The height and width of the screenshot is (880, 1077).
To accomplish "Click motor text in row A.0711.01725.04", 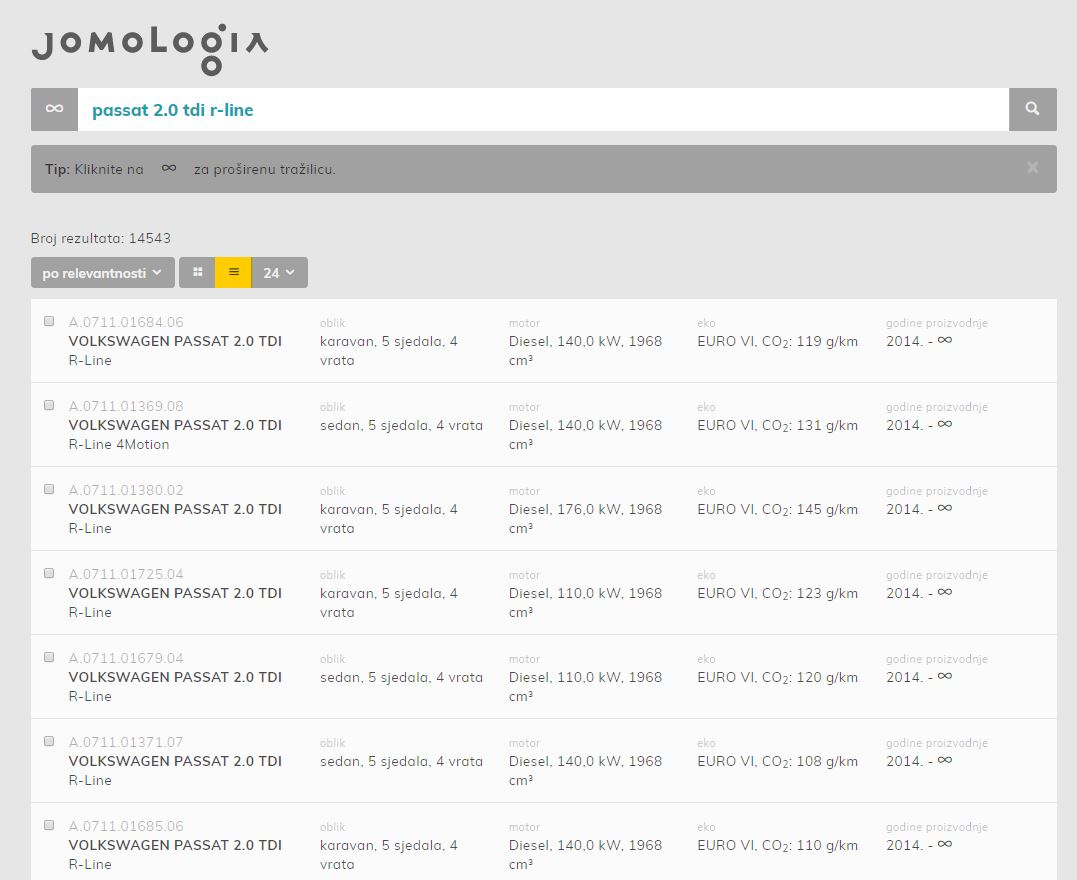I will pos(585,602).
